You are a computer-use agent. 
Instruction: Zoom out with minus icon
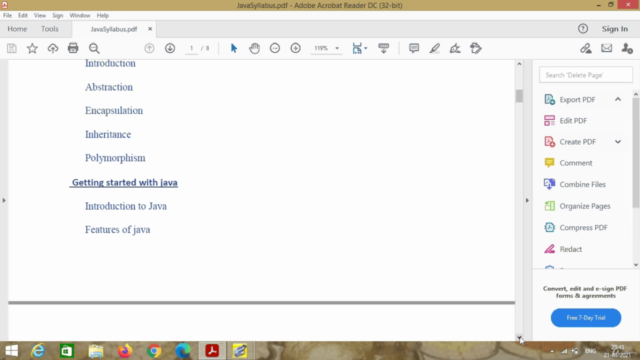click(x=275, y=48)
